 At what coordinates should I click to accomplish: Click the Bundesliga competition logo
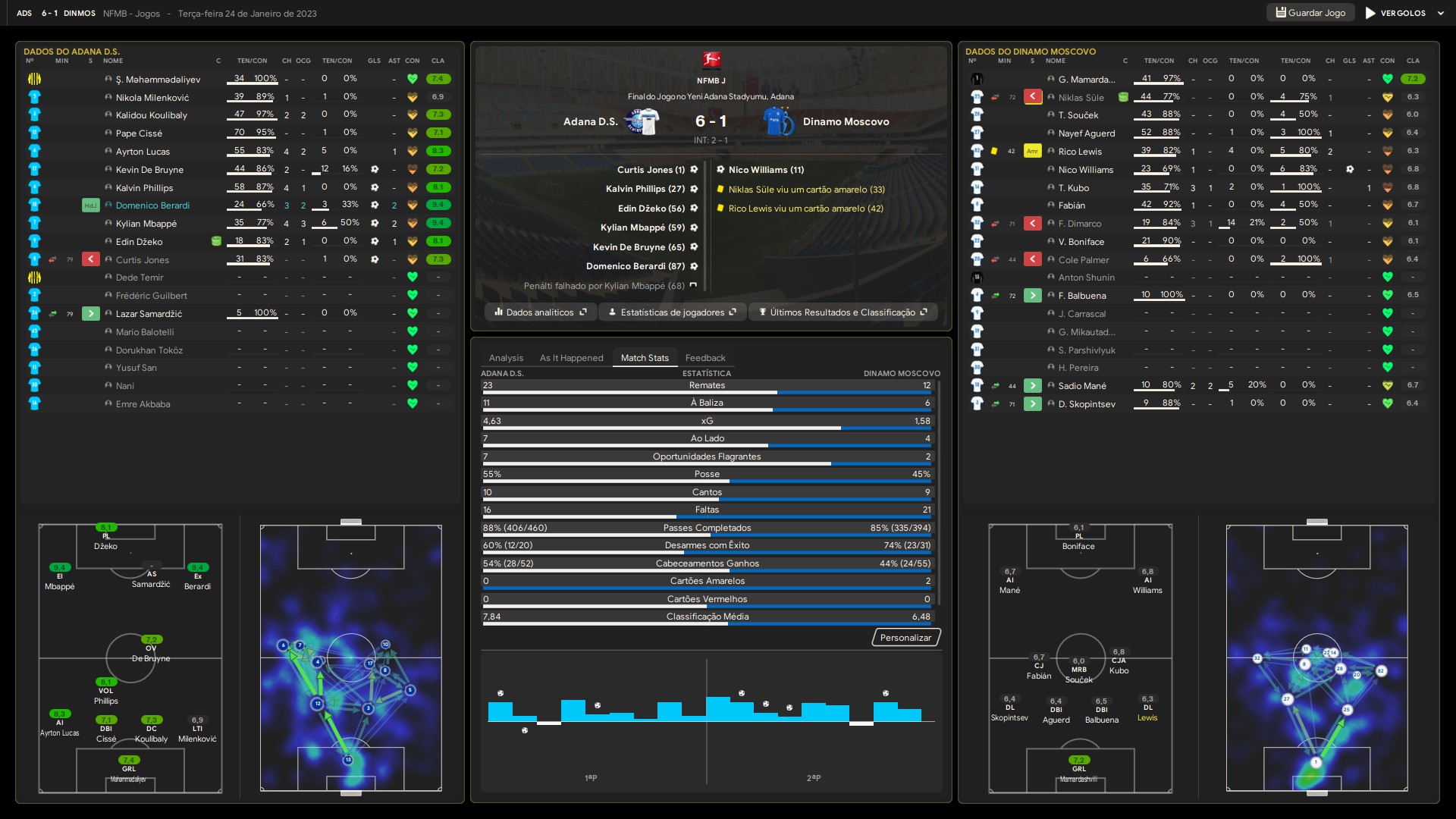click(x=711, y=60)
